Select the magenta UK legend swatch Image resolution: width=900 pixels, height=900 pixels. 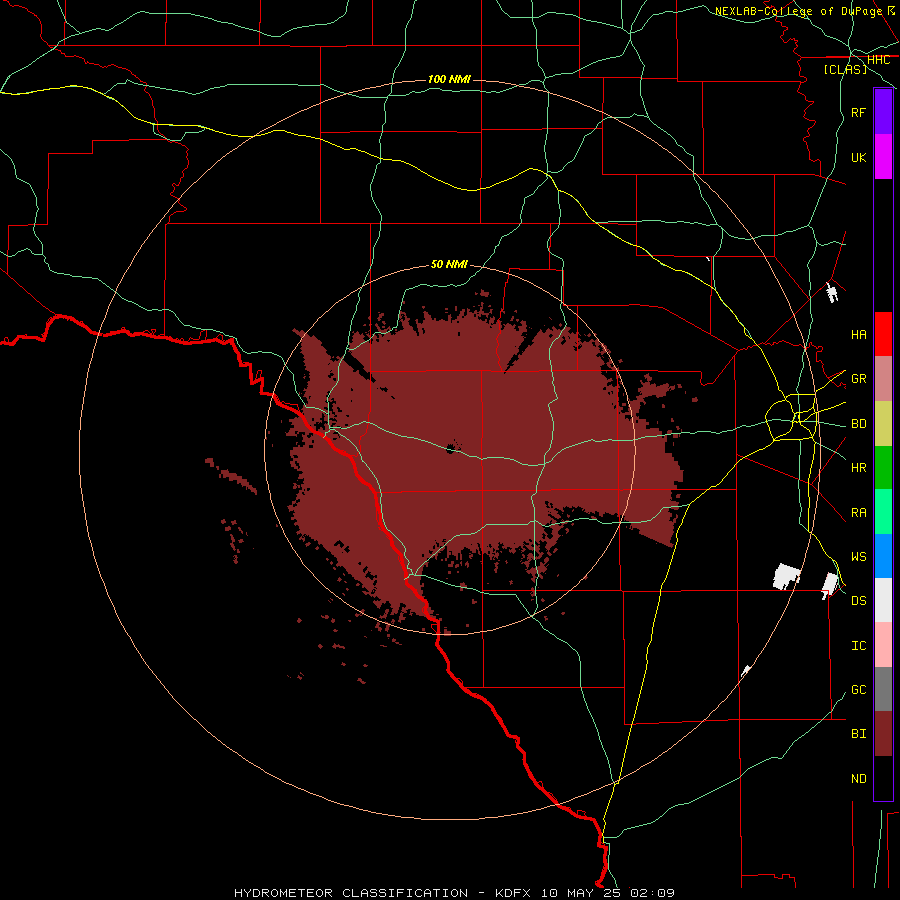(883, 157)
